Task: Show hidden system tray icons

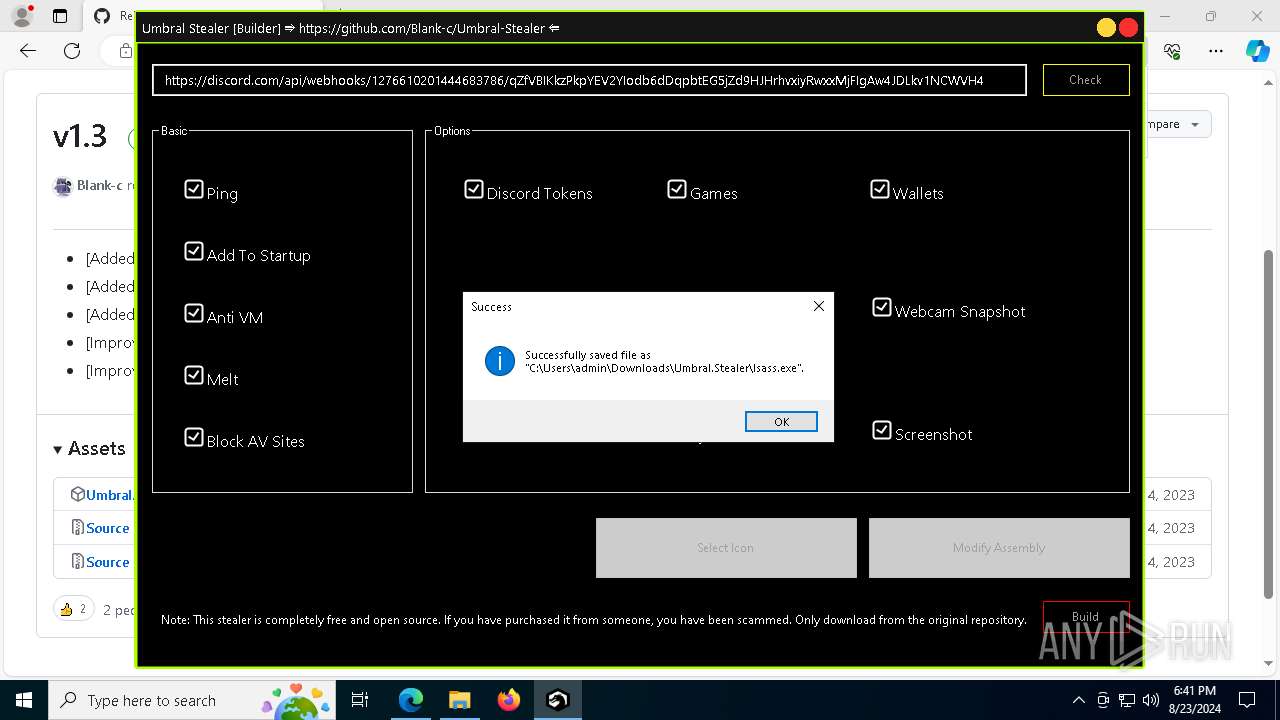Action: pos(1078,700)
